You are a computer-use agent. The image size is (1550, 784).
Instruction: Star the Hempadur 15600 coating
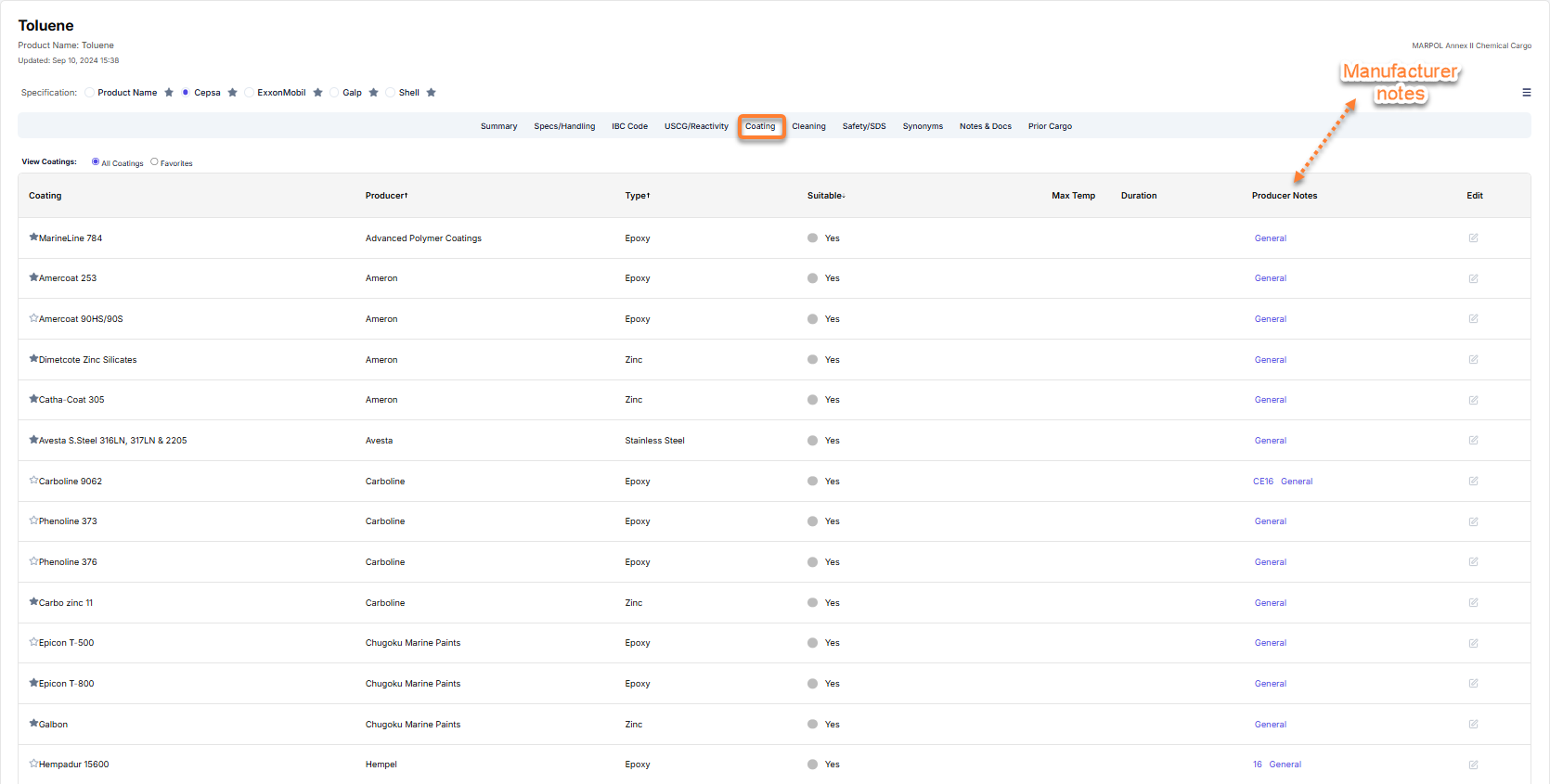pyautogui.click(x=33, y=764)
